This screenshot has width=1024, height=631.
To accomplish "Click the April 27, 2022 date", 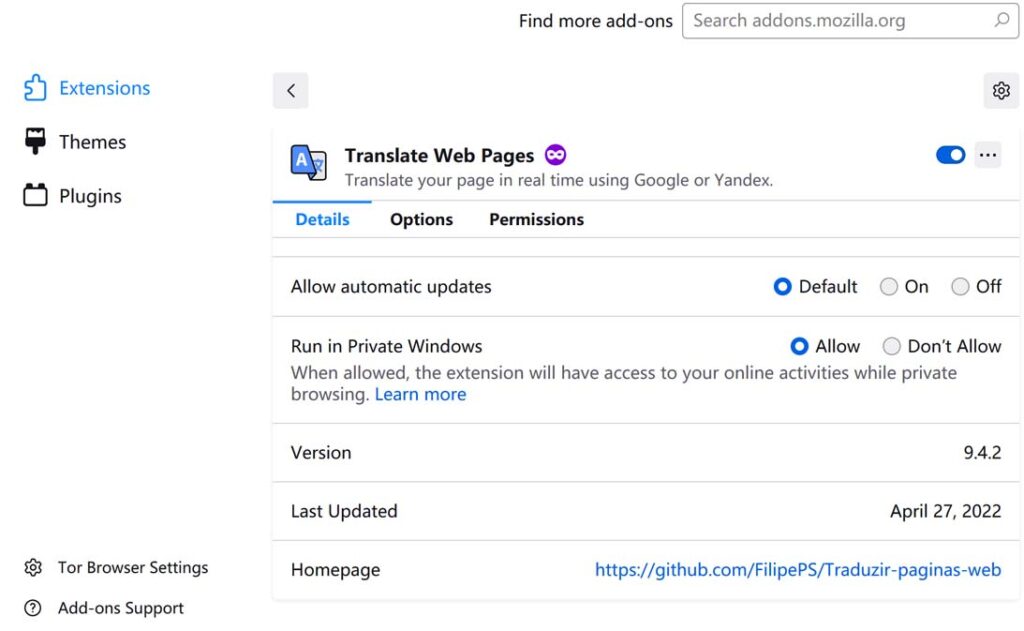I will 946,511.
